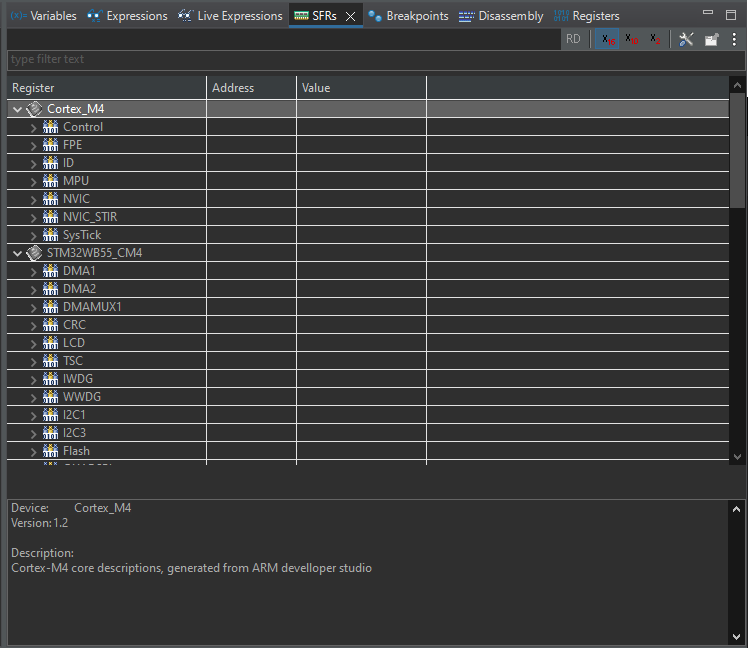Image resolution: width=748 pixels, height=648 pixels.
Task: Expand the DMAMUX1 peripheral
Action: coord(33,308)
